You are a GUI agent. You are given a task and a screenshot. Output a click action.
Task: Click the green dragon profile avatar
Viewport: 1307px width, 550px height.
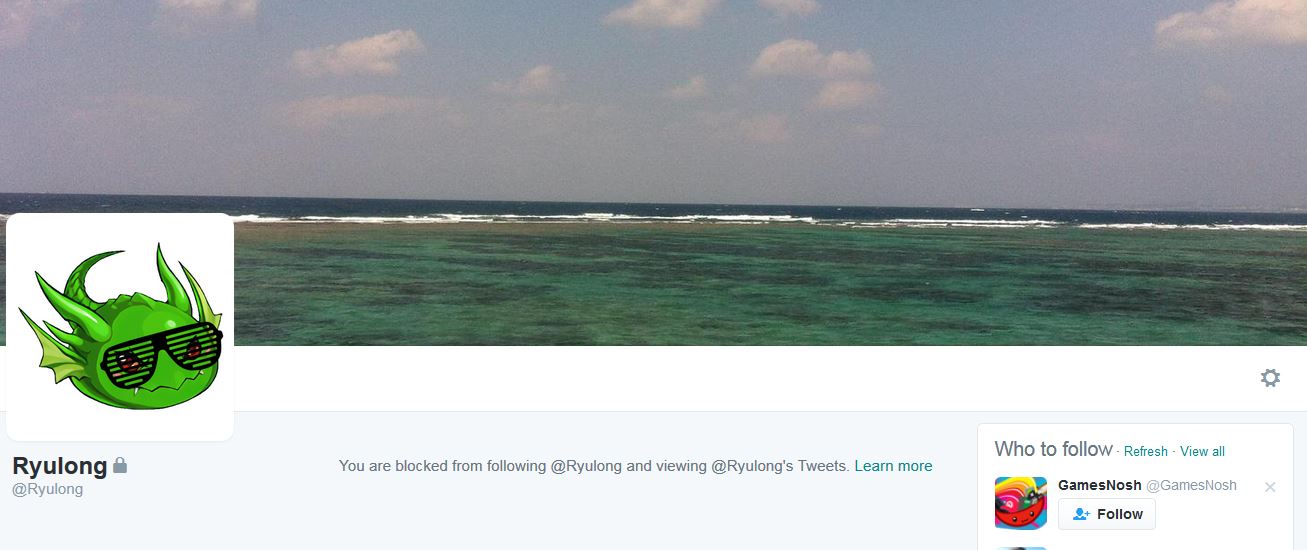pyautogui.click(x=120, y=327)
